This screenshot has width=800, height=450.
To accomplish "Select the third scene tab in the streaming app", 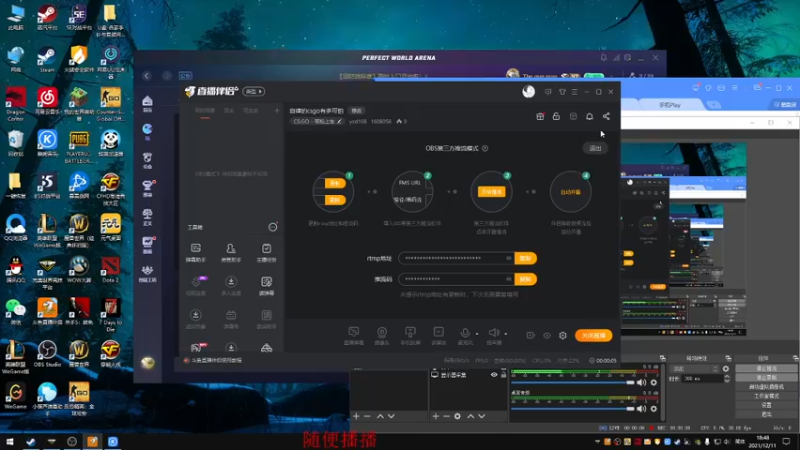I will point(251,111).
